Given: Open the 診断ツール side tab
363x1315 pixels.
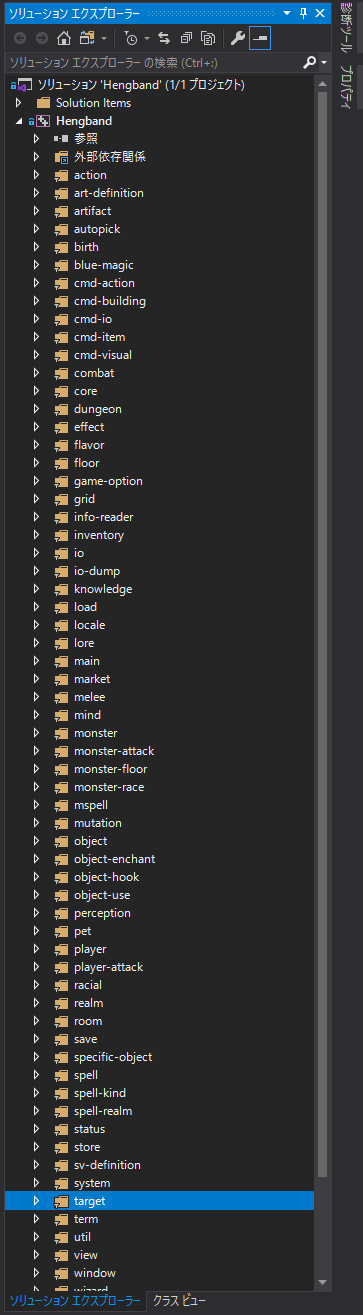Looking at the screenshot, I should tap(345, 28).
